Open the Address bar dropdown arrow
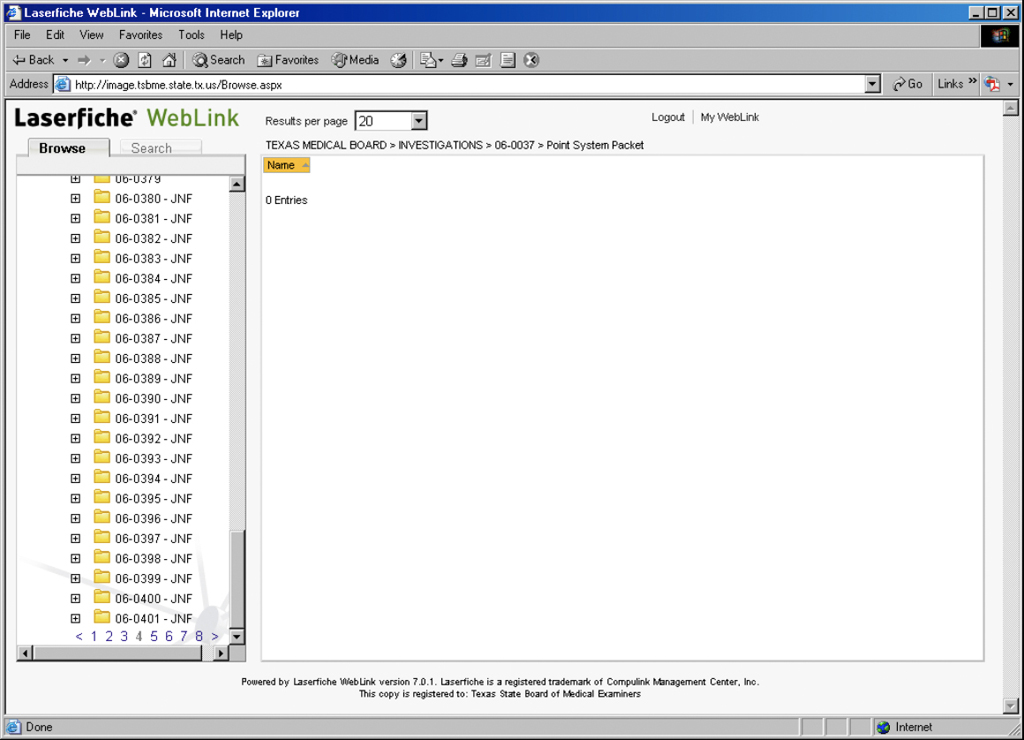Image resolution: width=1024 pixels, height=740 pixels. click(x=873, y=84)
